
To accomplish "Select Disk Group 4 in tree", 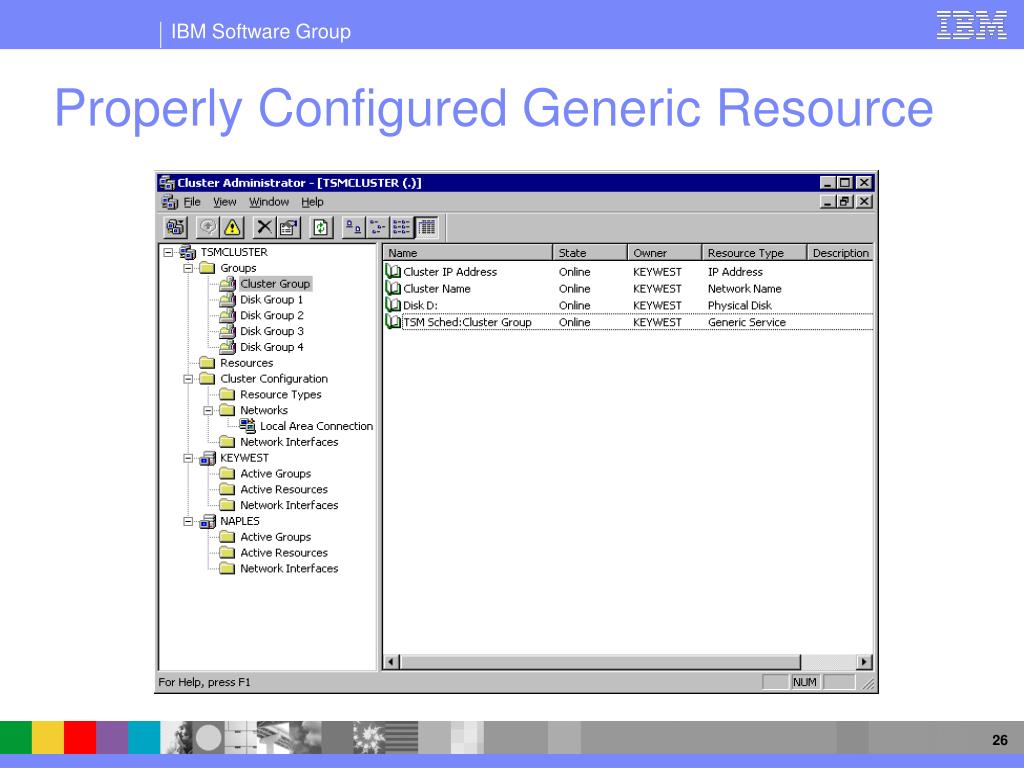I will pyautogui.click(x=272, y=347).
